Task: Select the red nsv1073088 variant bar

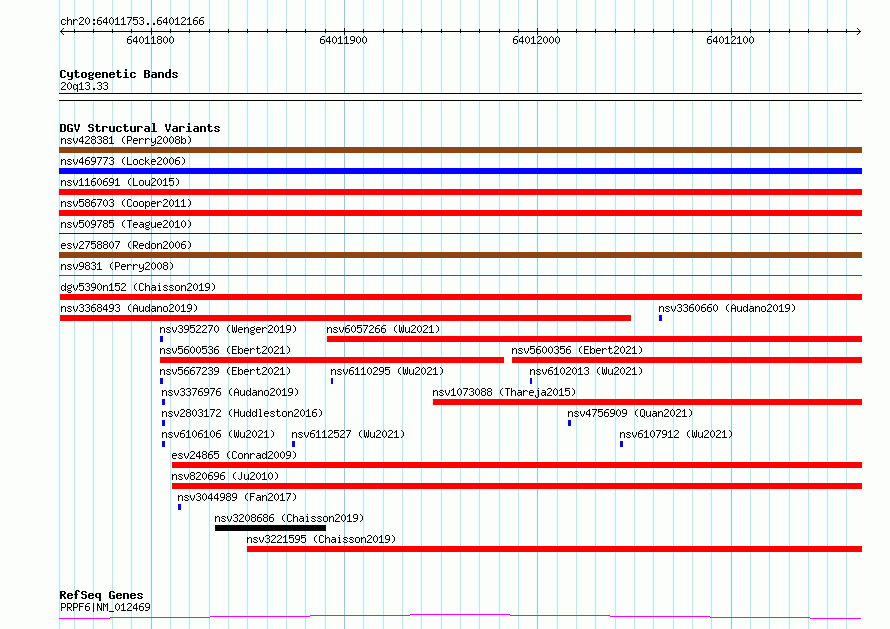Action: (648, 402)
